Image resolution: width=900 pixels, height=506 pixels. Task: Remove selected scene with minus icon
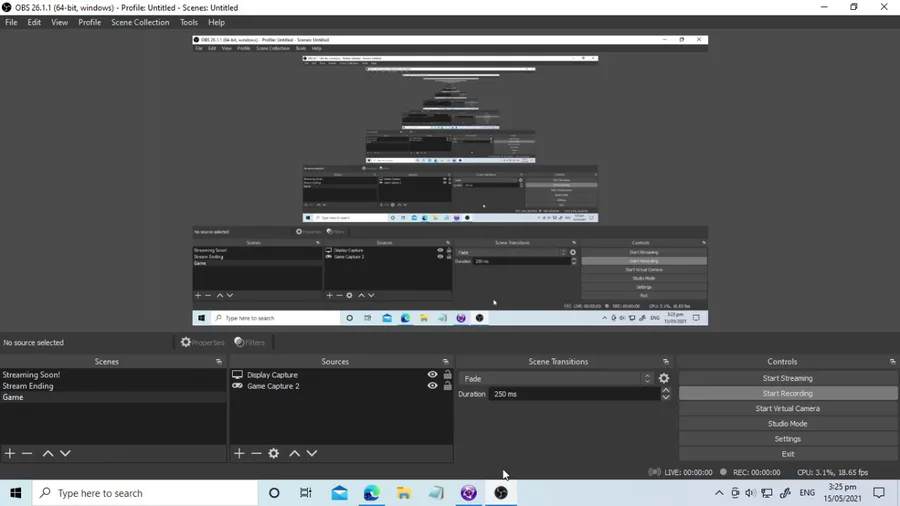coord(27,453)
